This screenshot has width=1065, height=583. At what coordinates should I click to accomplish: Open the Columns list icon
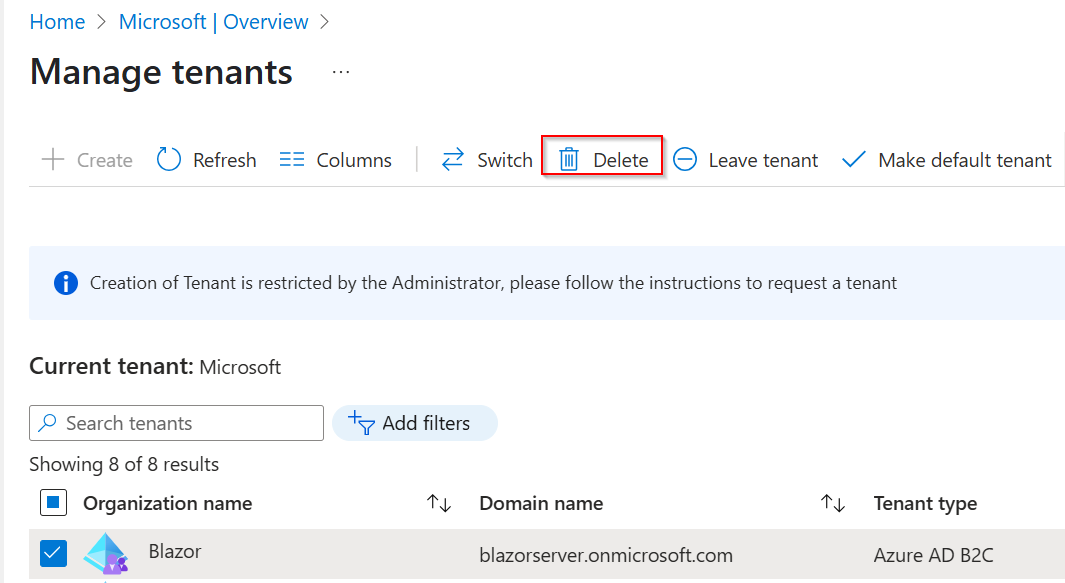tap(291, 160)
